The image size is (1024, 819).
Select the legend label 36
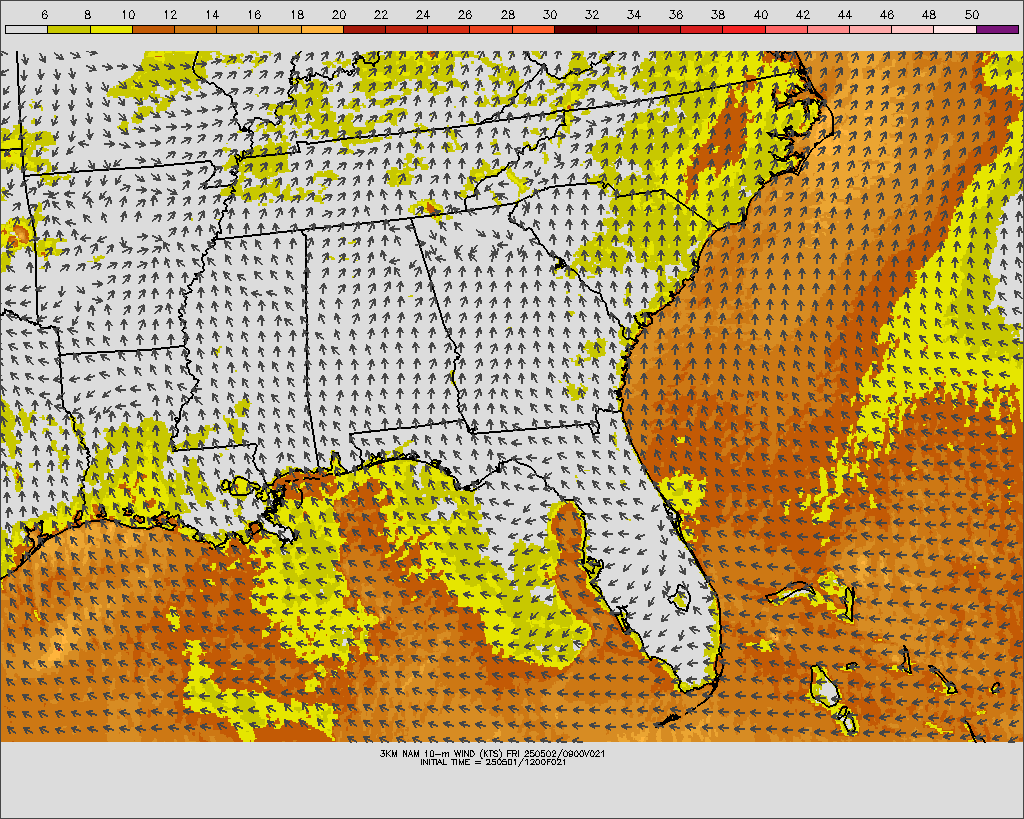click(677, 14)
